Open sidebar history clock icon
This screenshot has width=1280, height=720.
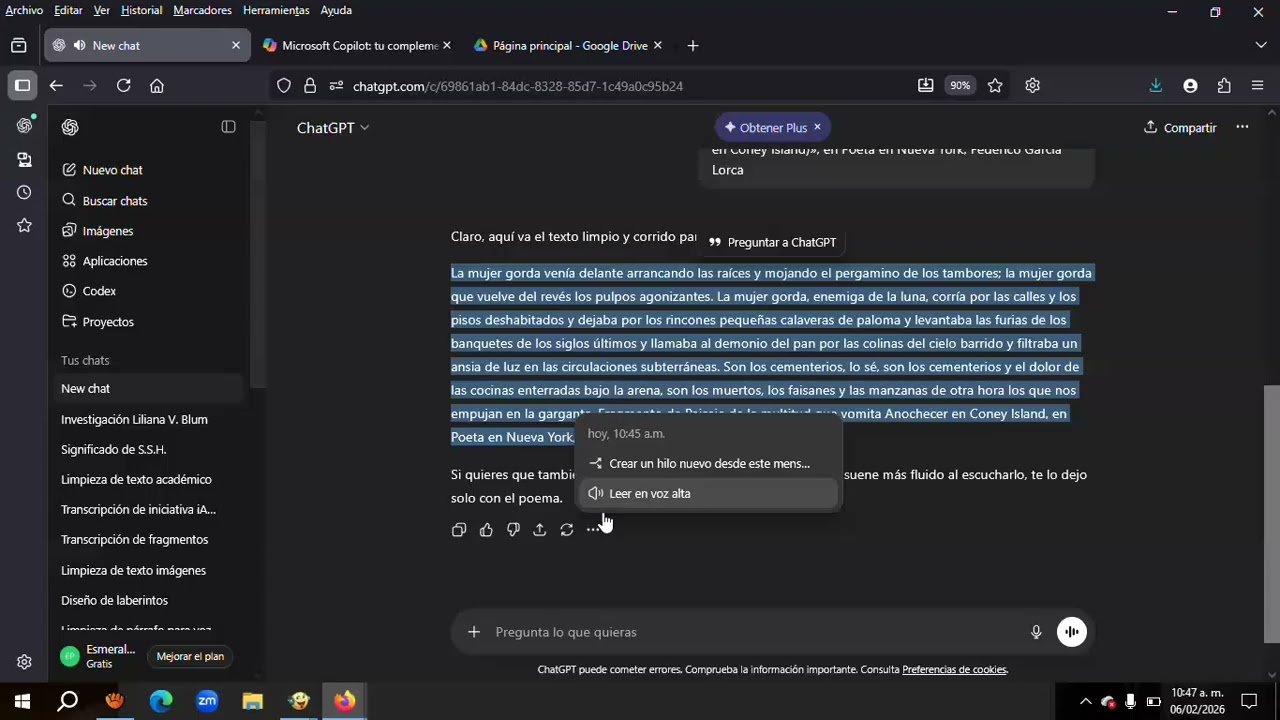(x=24, y=192)
